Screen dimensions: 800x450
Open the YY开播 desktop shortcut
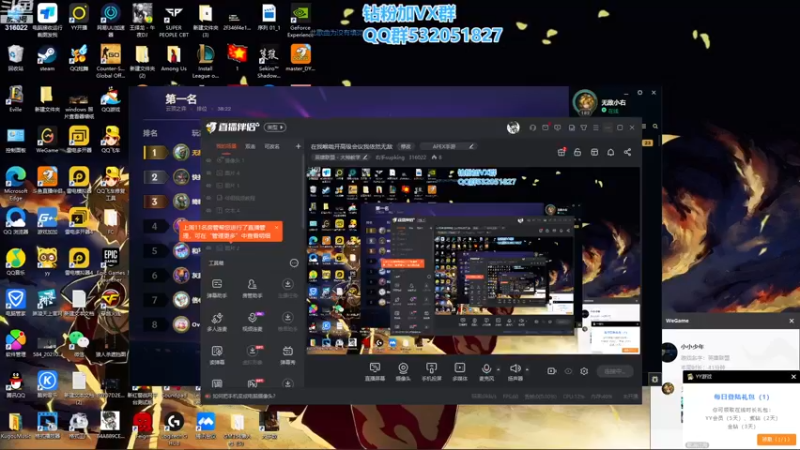[79, 17]
